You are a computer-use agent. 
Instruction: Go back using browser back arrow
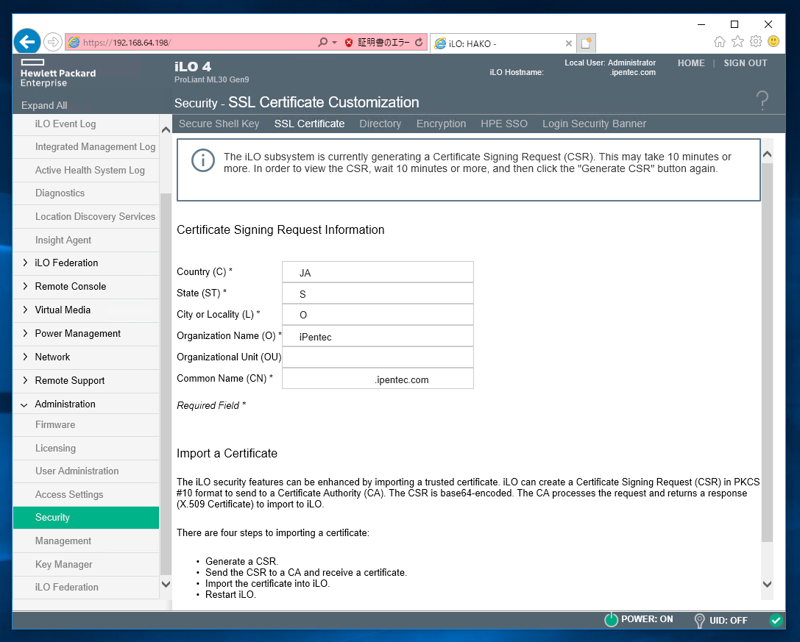(x=27, y=41)
